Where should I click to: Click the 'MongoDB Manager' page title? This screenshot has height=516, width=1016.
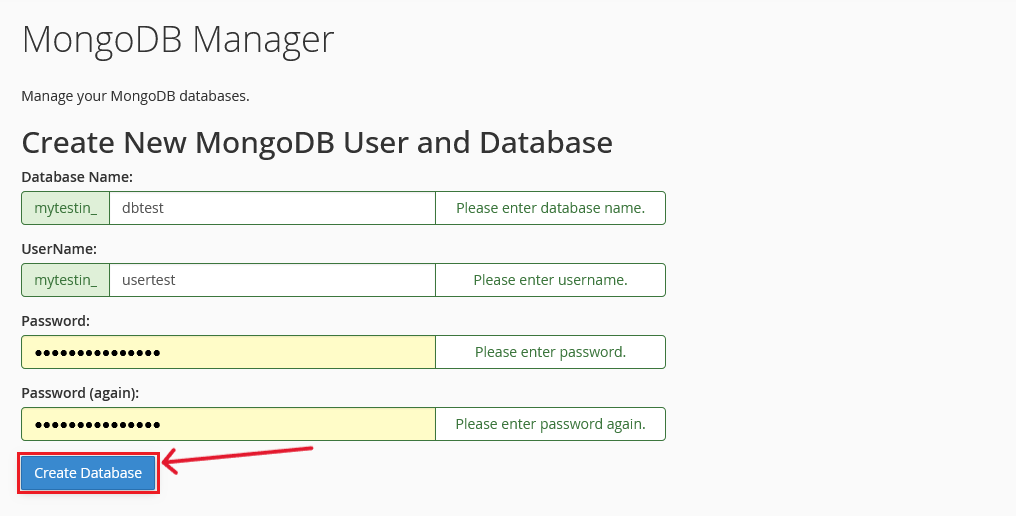click(178, 40)
